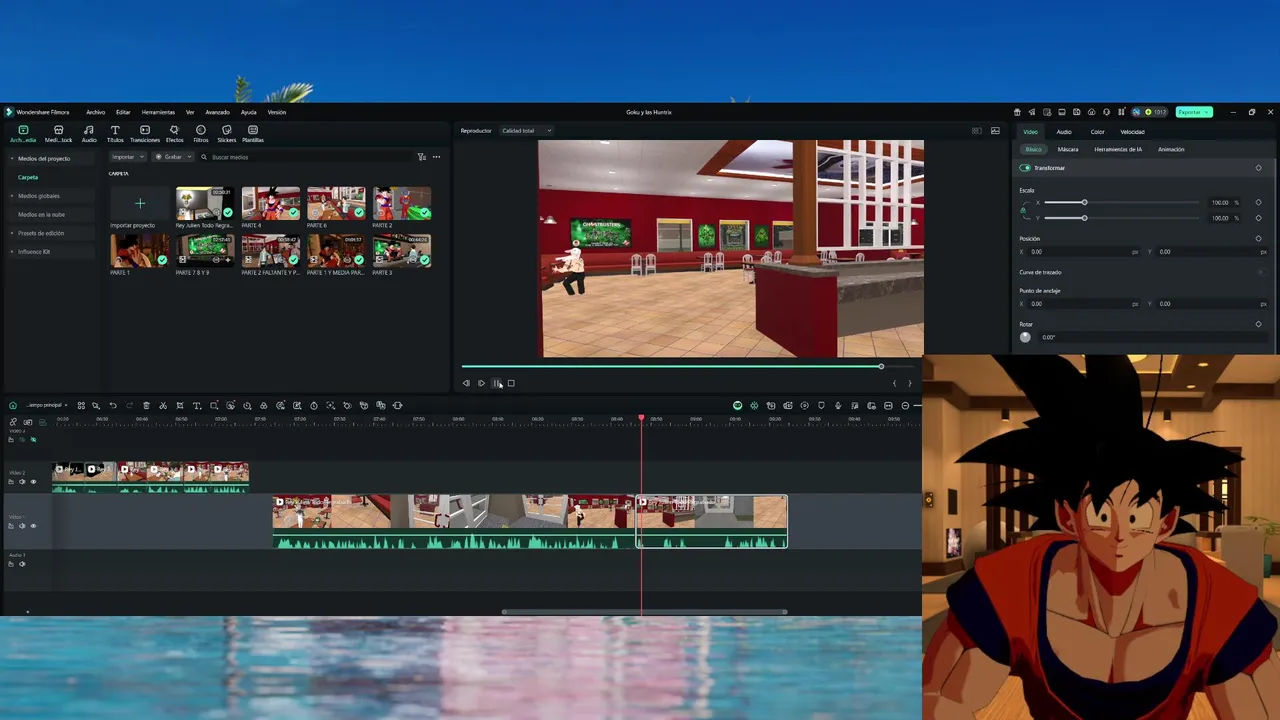The image size is (1280, 720).
Task: Click the Filmora account avatar
Action: [1136, 112]
